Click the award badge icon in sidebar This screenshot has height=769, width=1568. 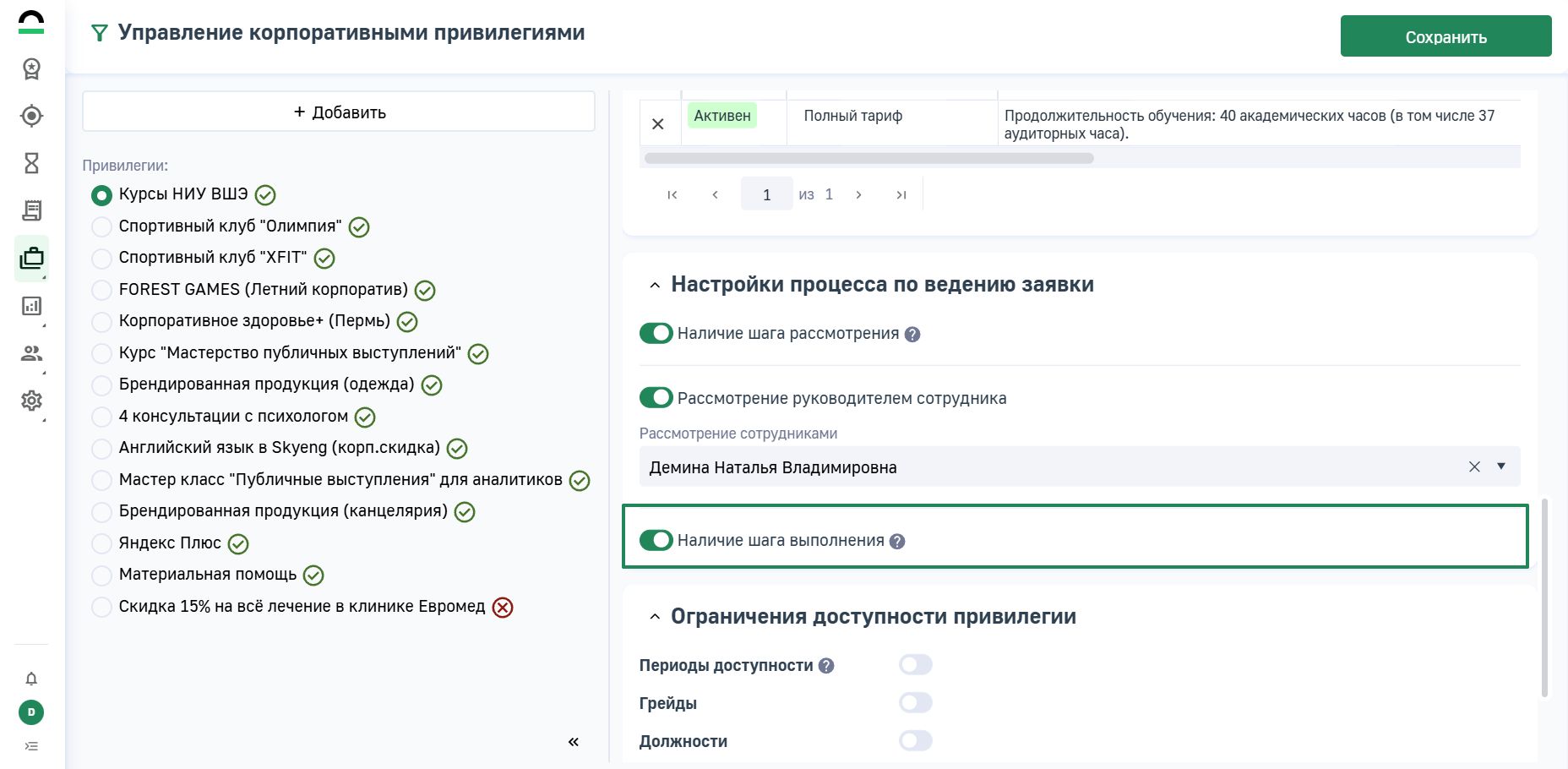point(31,68)
